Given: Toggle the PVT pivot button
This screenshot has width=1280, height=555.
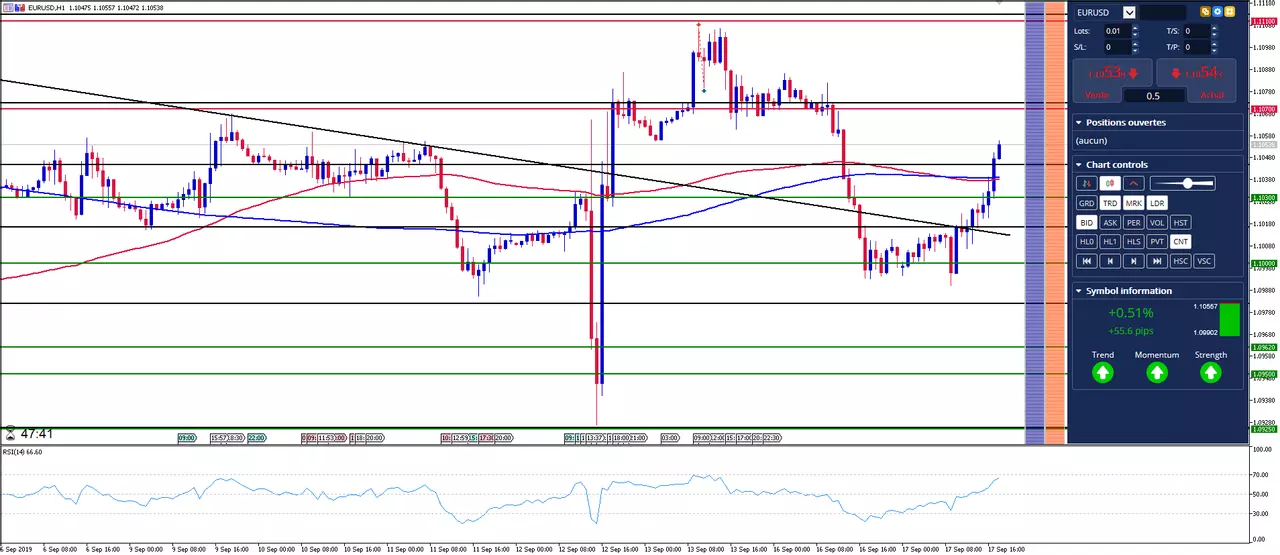Looking at the screenshot, I should click(1157, 242).
